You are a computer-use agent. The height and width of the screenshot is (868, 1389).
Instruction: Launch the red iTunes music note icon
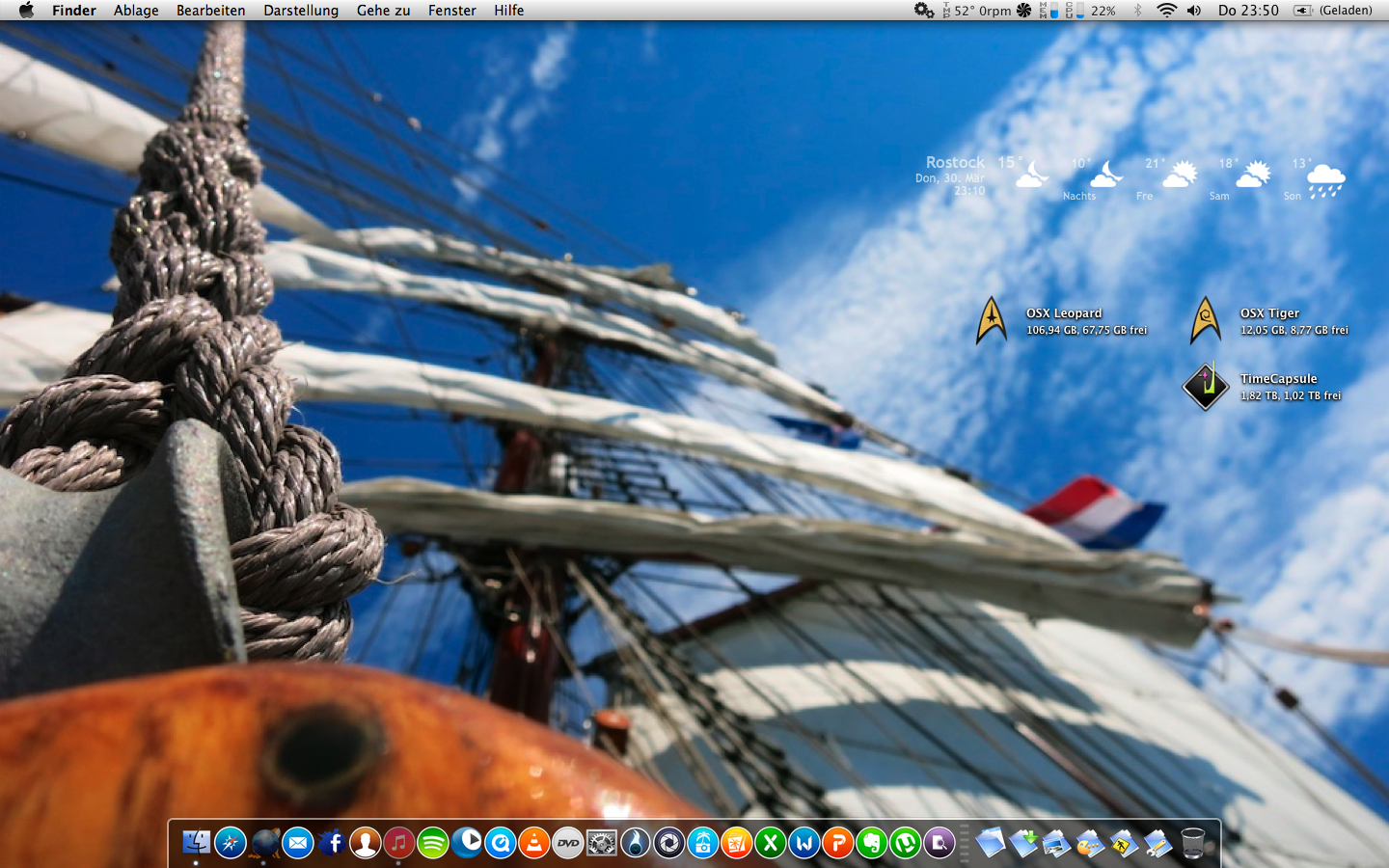point(399,843)
